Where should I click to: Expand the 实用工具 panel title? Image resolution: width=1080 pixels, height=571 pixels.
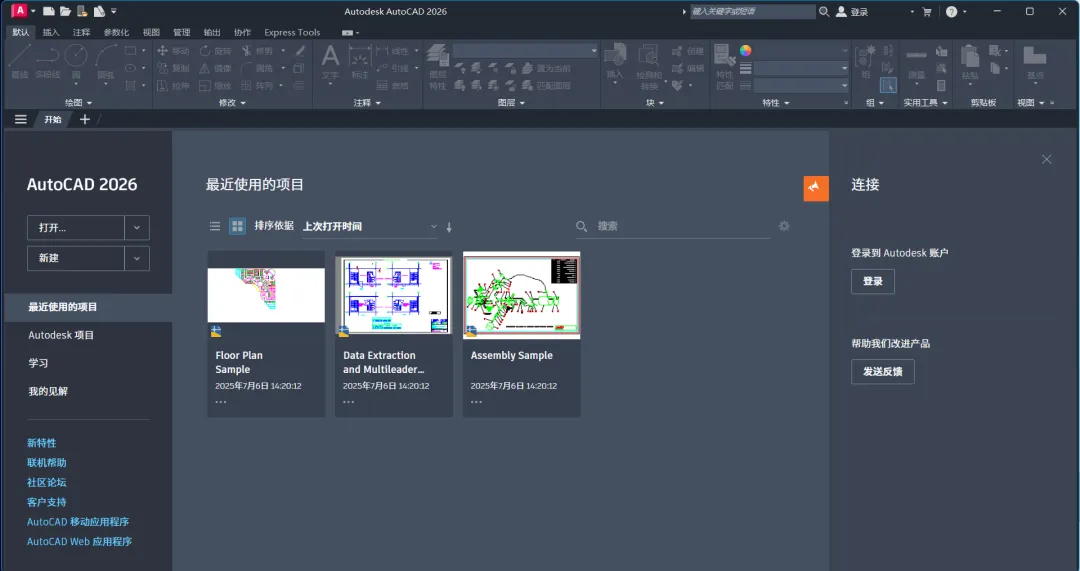925,103
